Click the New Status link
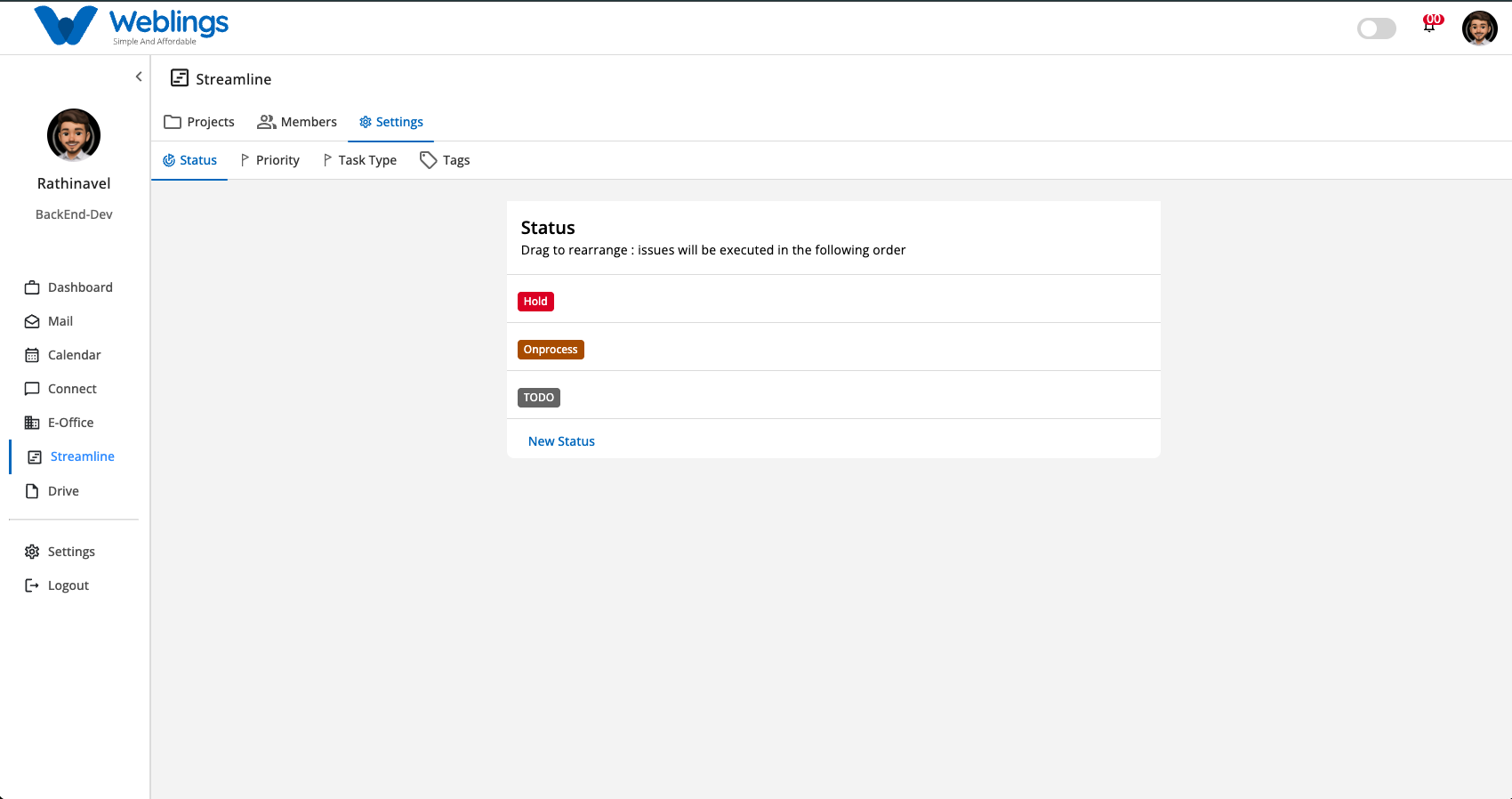1512x799 pixels. point(561,441)
